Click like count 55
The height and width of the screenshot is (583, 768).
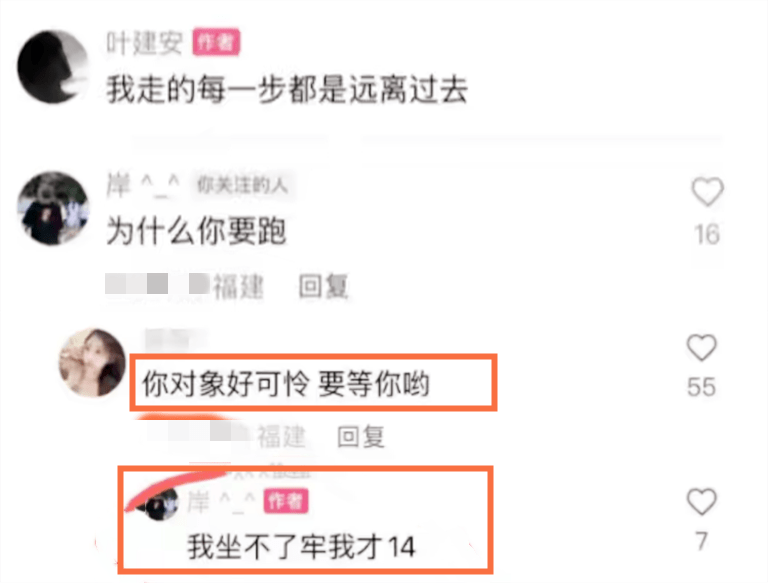701,387
